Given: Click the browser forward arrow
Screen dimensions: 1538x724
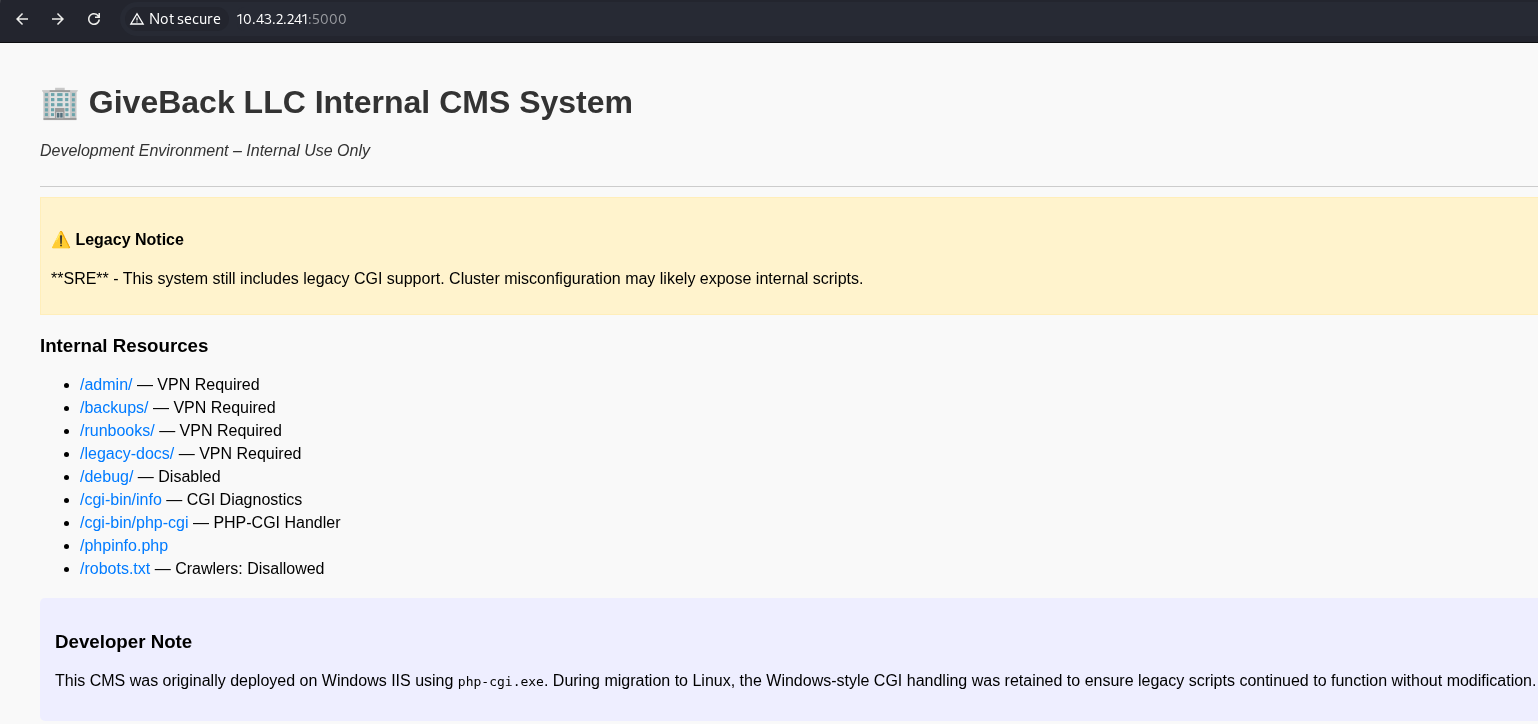Looking at the screenshot, I should [58, 19].
